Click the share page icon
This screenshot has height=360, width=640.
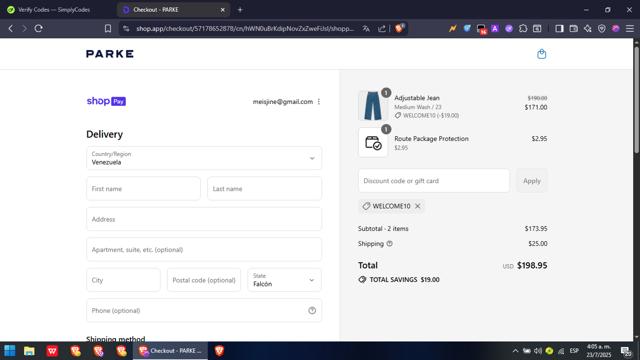(382, 29)
